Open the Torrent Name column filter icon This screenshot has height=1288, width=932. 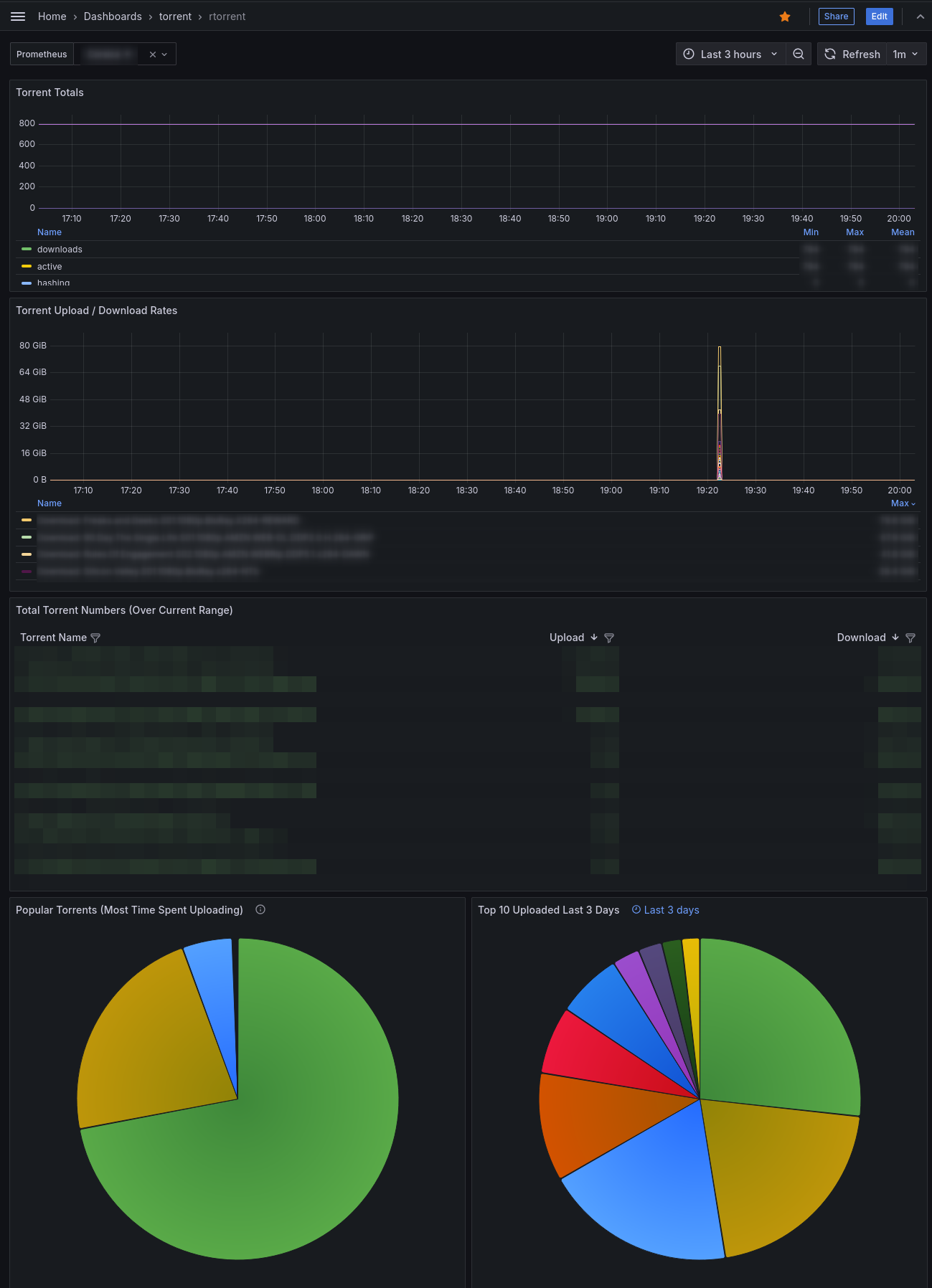[95, 638]
